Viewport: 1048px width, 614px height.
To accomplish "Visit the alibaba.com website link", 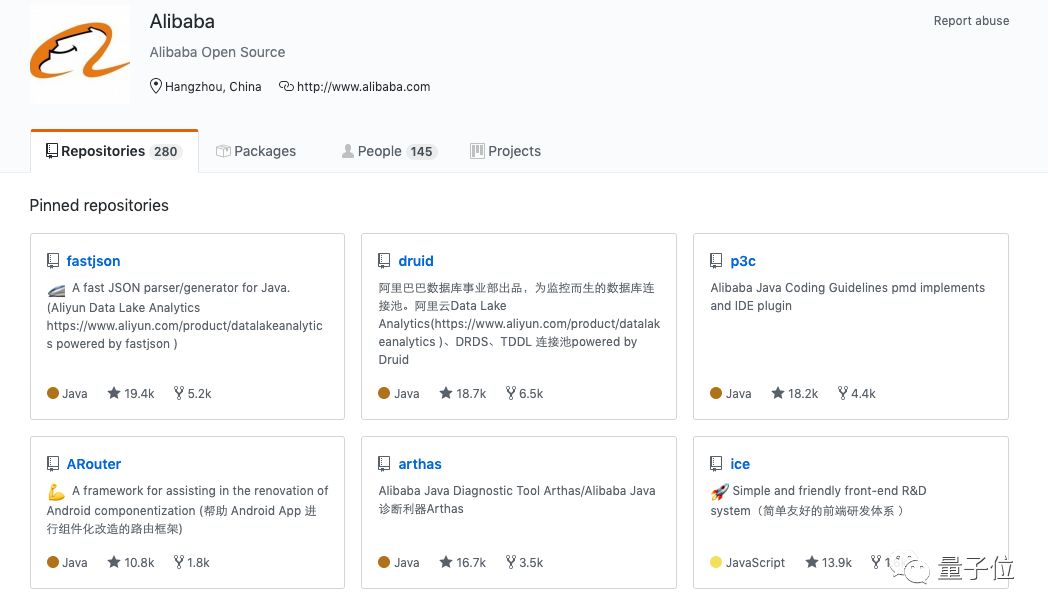I will tap(363, 87).
